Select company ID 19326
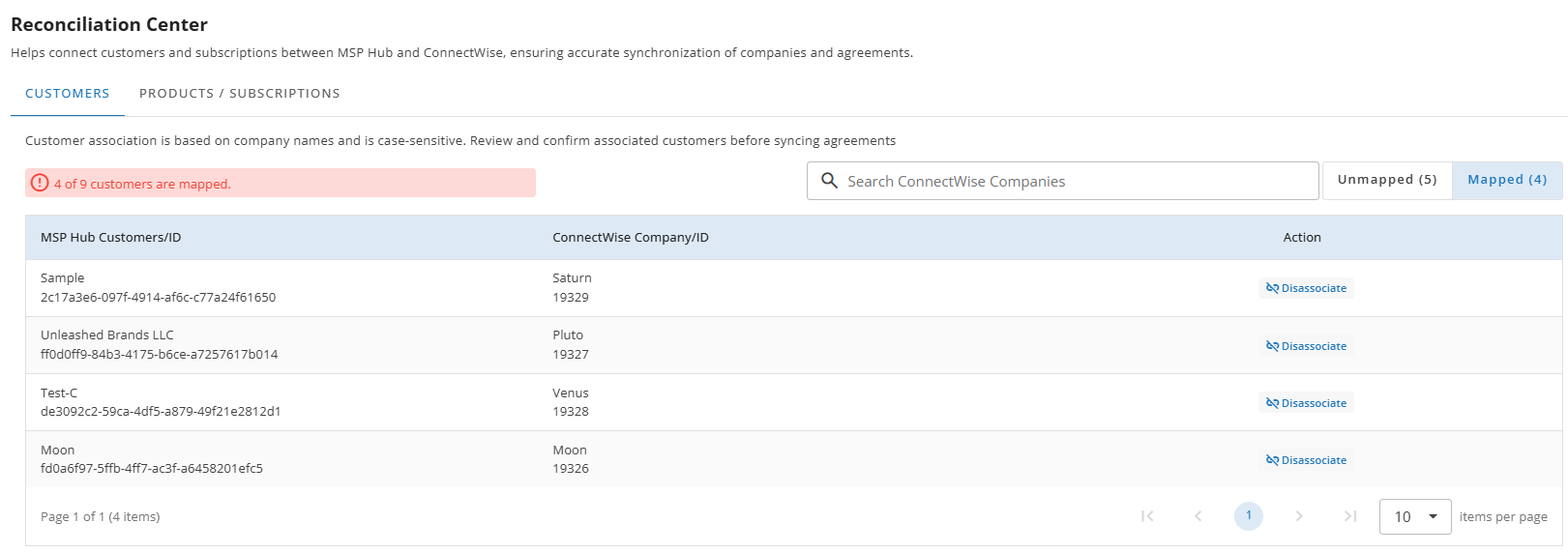Viewport: 1568px width, 553px height. click(571, 468)
